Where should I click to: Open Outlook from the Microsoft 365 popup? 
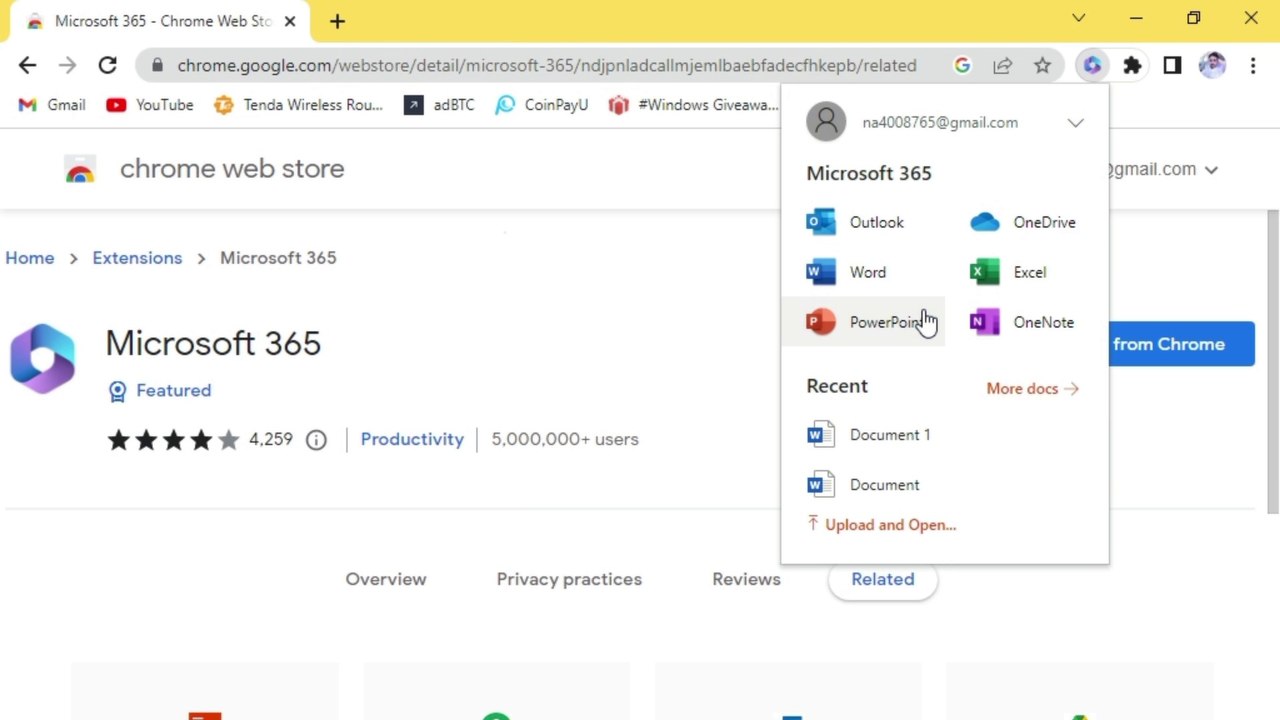pyautogui.click(x=856, y=222)
